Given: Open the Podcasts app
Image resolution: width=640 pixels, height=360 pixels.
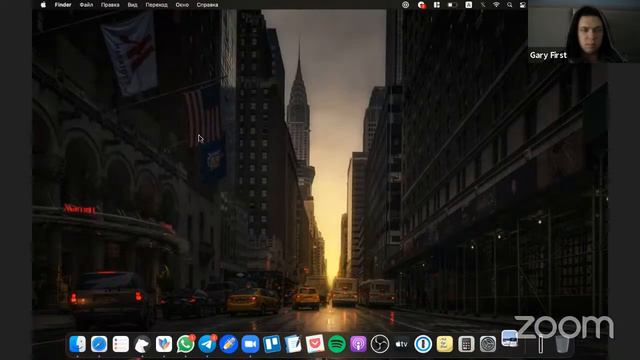Looking at the screenshot, I should point(358,344).
